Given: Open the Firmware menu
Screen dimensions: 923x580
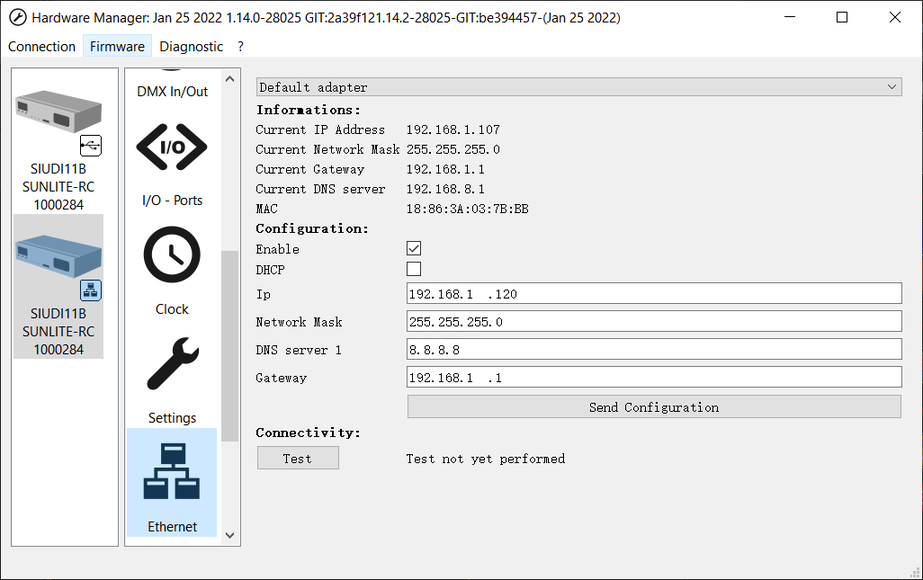Looking at the screenshot, I should pos(117,46).
